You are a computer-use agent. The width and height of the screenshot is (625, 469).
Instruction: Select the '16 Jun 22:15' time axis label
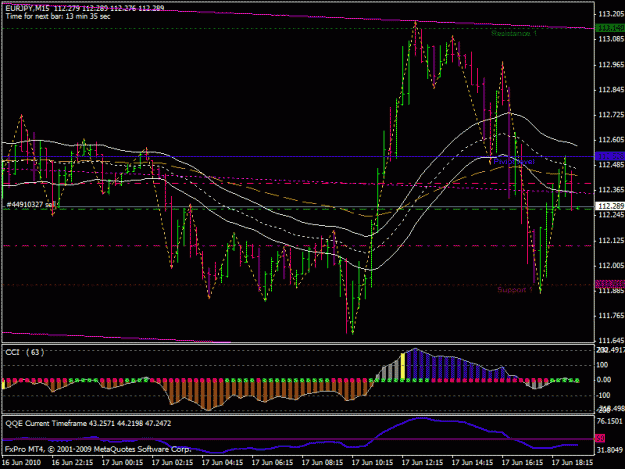(x=73, y=462)
